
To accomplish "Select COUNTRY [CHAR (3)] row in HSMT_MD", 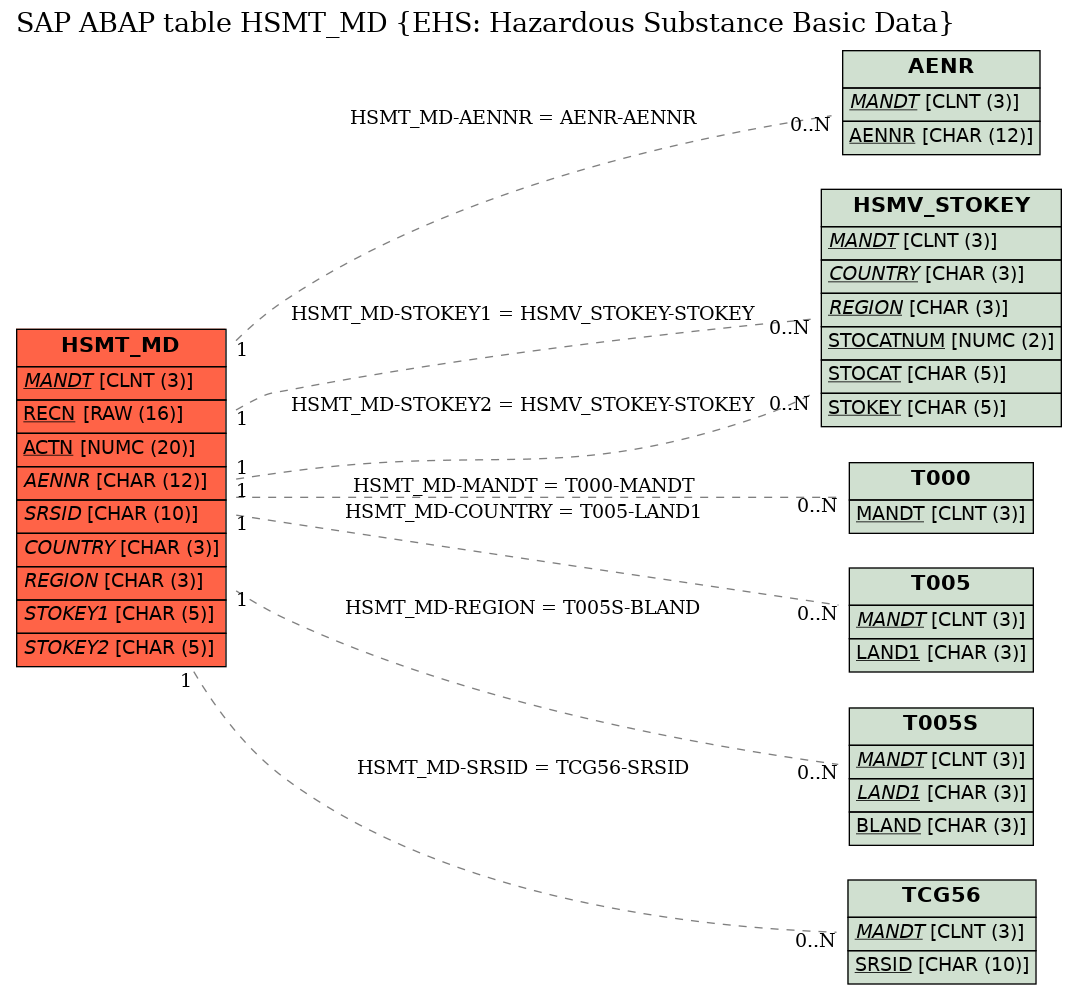I will 121,549.
